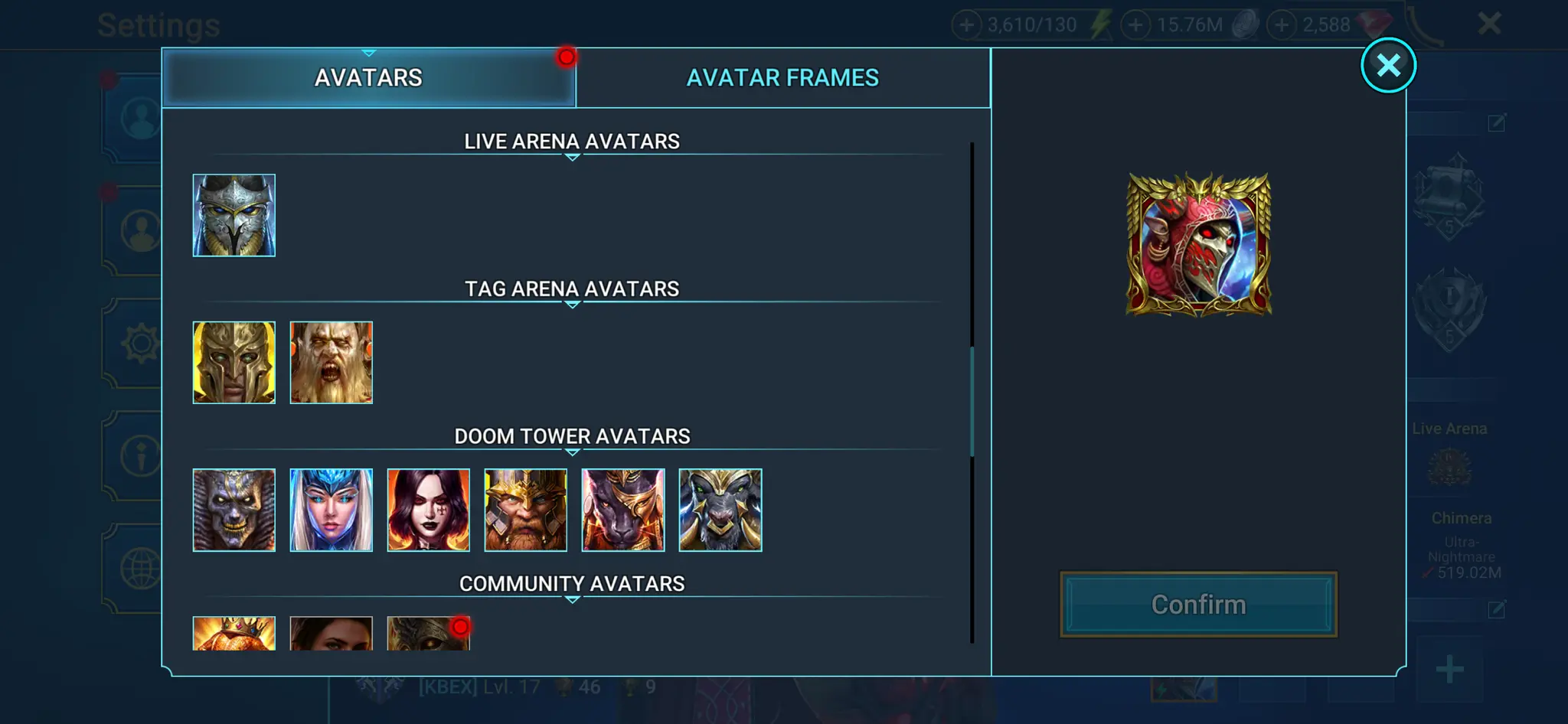Select the undead pharaoh Doom Tower avatar
This screenshot has width=1568, height=724.
(x=234, y=510)
